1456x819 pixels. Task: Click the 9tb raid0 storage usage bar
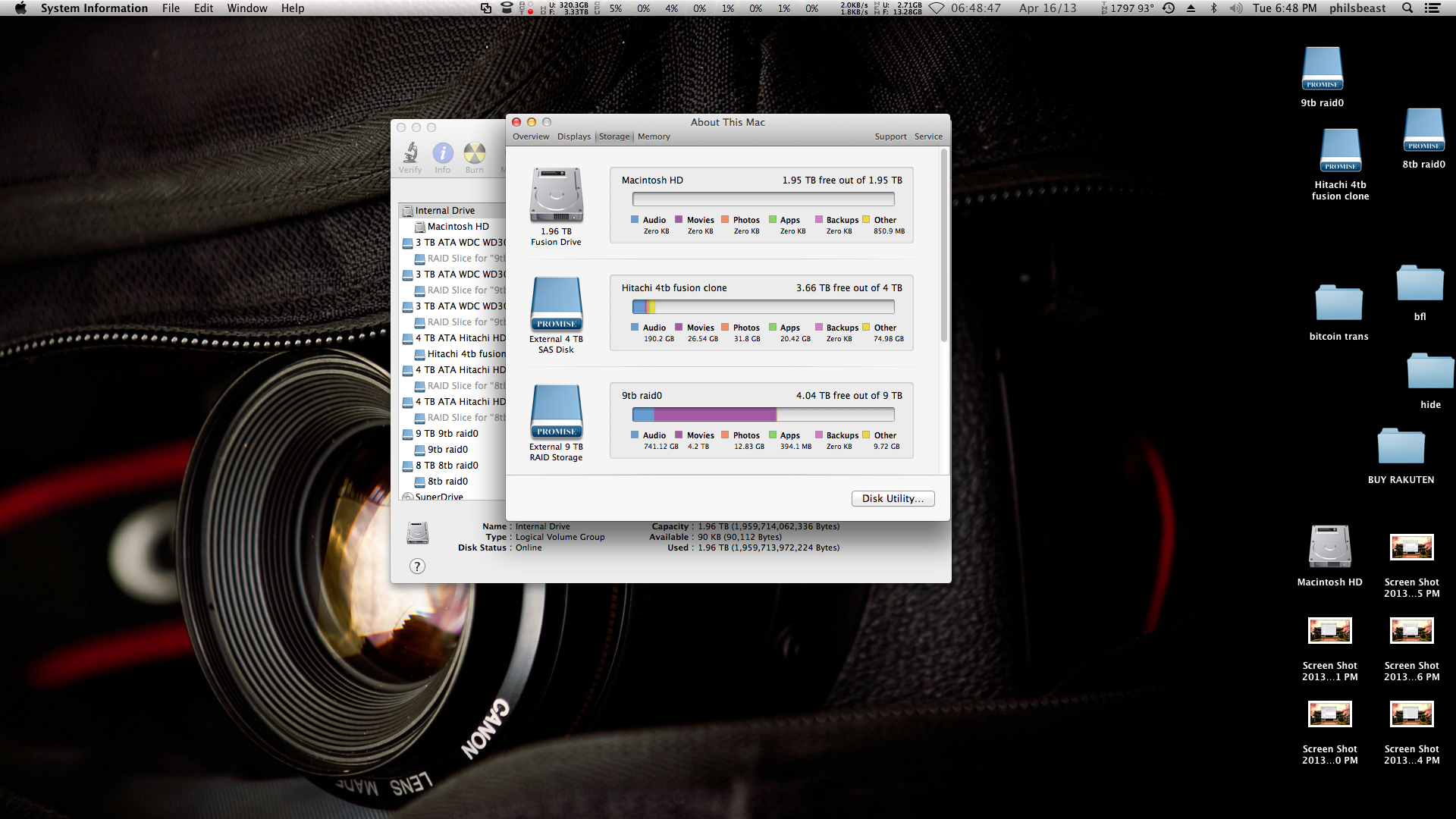click(x=763, y=415)
